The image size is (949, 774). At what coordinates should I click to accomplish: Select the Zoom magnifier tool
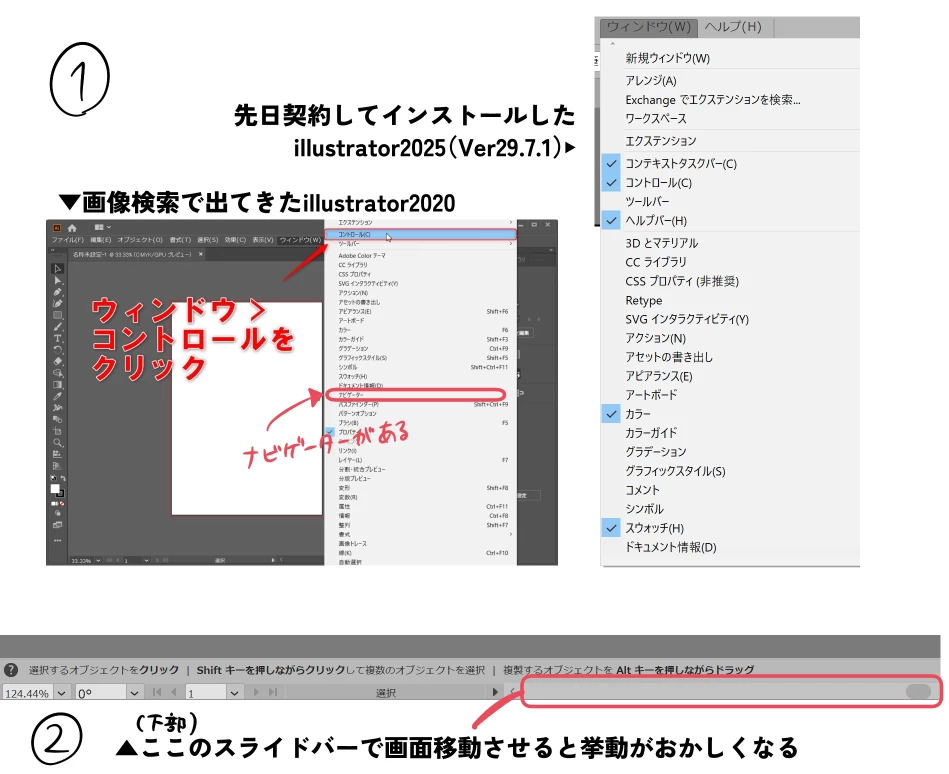(57, 443)
